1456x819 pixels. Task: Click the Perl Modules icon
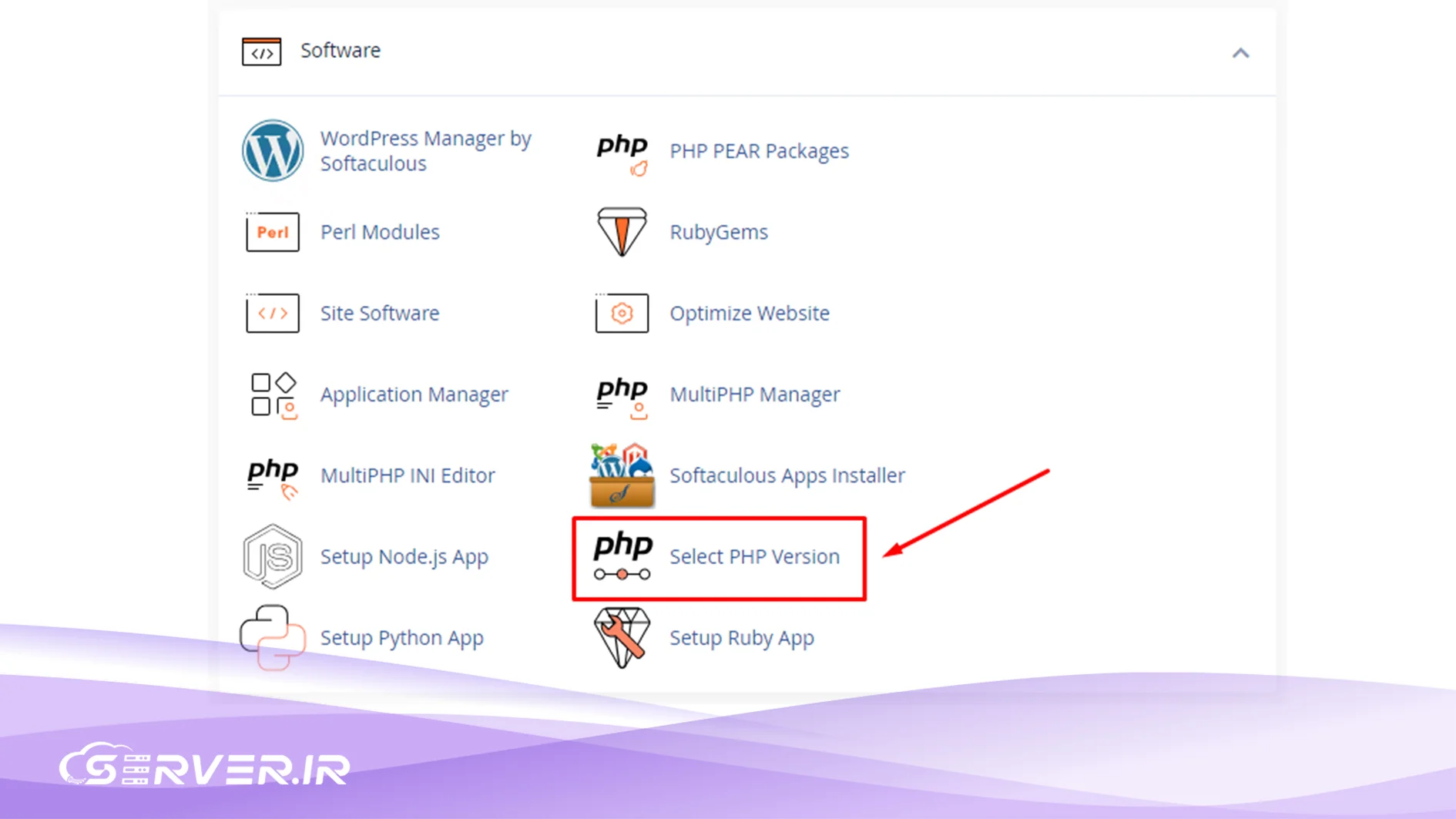272,232
